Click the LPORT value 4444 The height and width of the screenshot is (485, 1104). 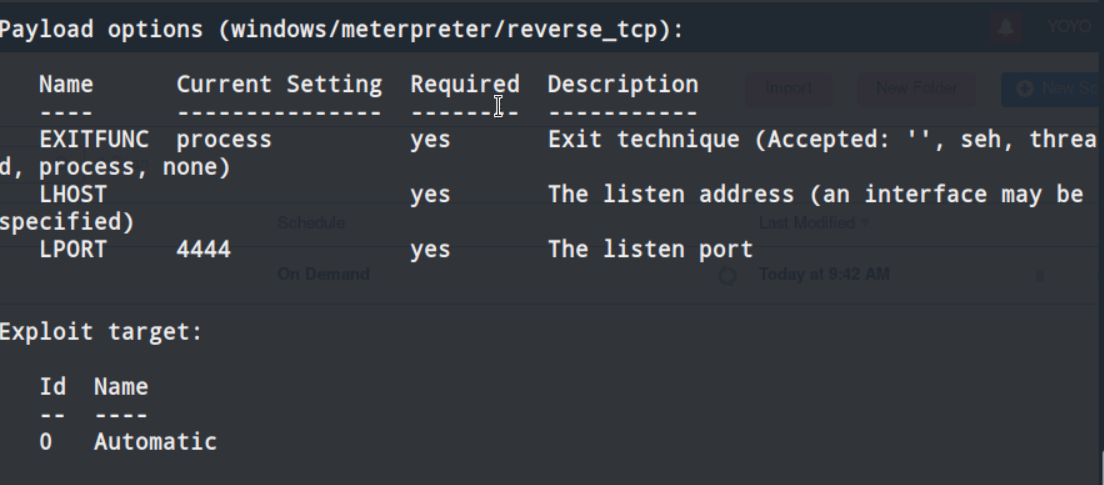tap(203, 250)
